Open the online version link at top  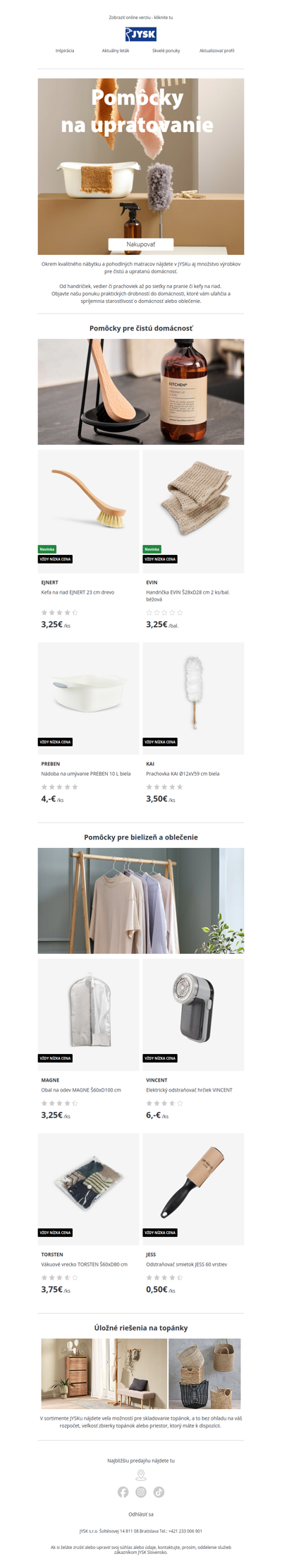tap(141, 18)
